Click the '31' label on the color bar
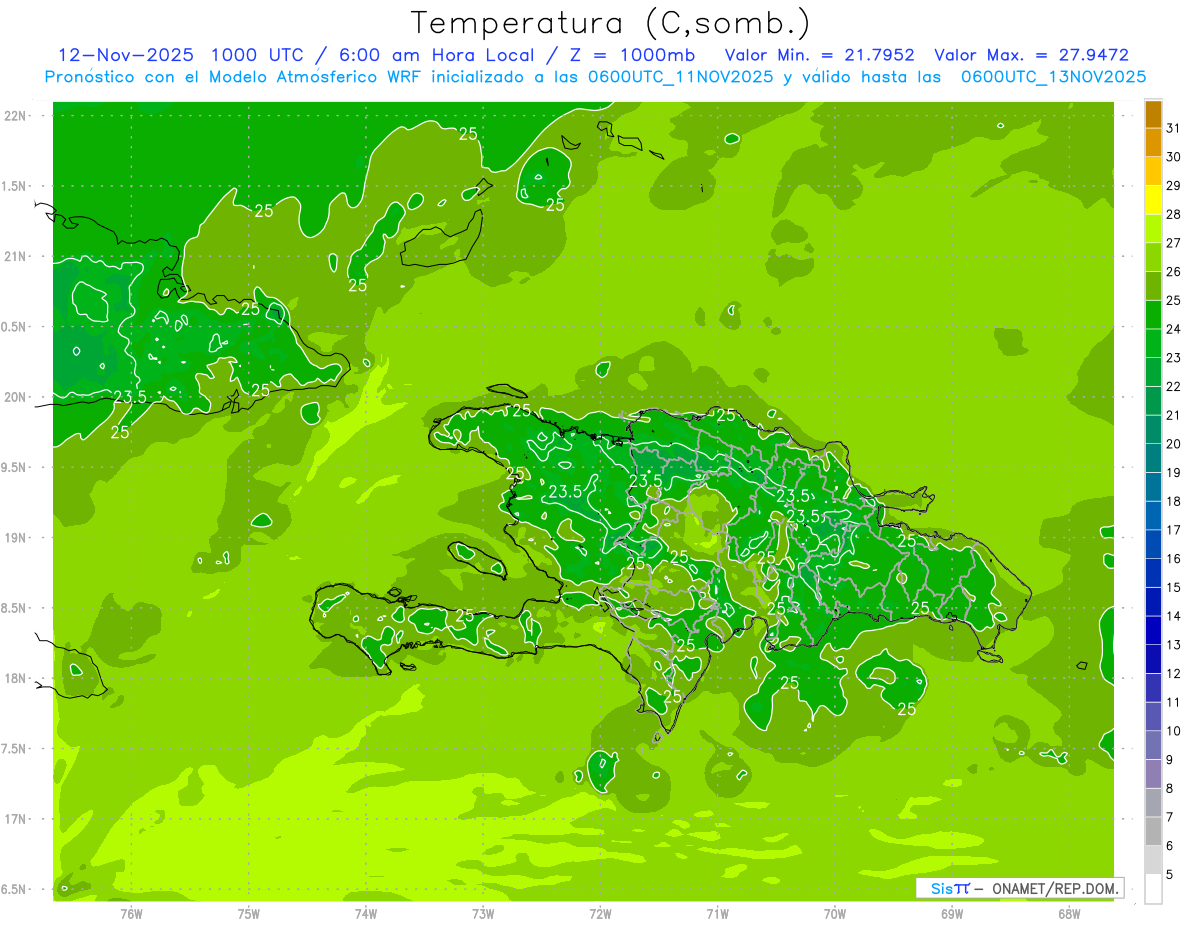 pos(1174,128)
